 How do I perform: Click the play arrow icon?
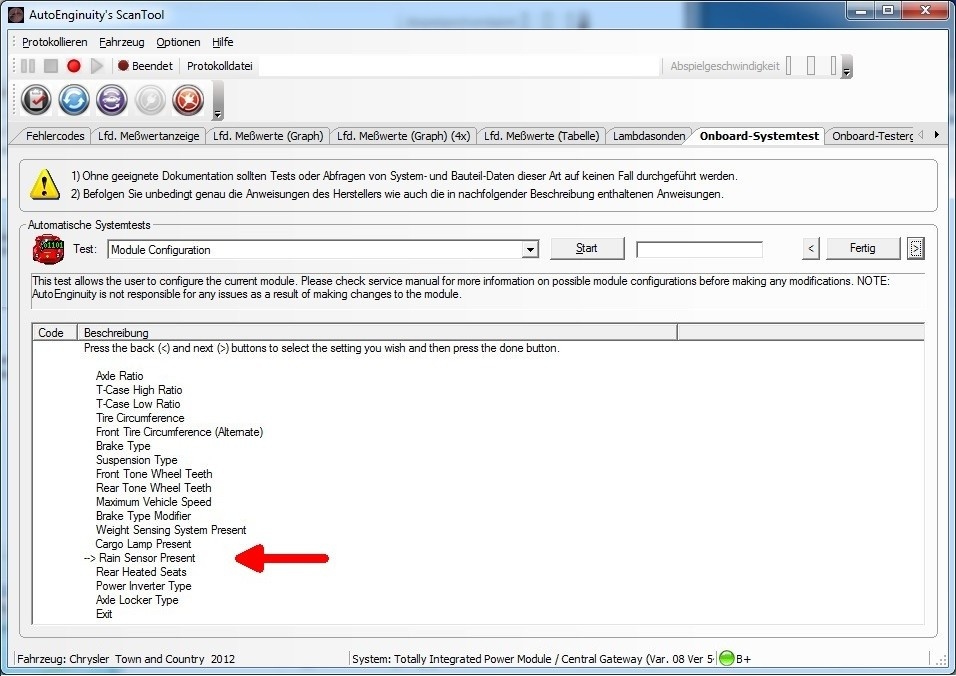[x=96, y=66]
